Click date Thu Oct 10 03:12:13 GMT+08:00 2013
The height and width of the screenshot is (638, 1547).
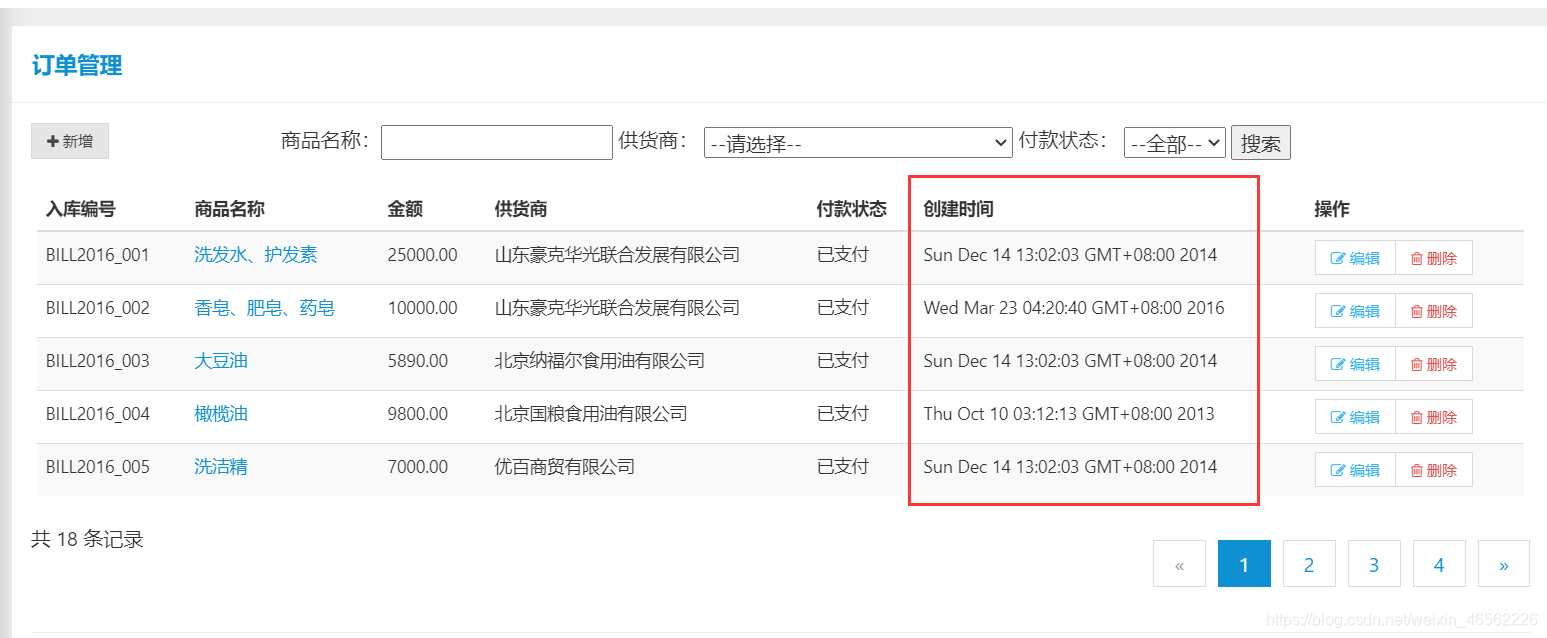(1069, 414)
